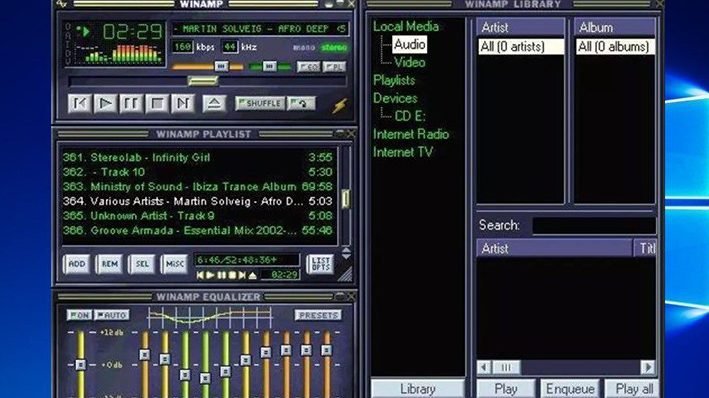Viewport: 709px width, 398px height.
Task: Toggle the Repeat button
Action: coord(301,104)
